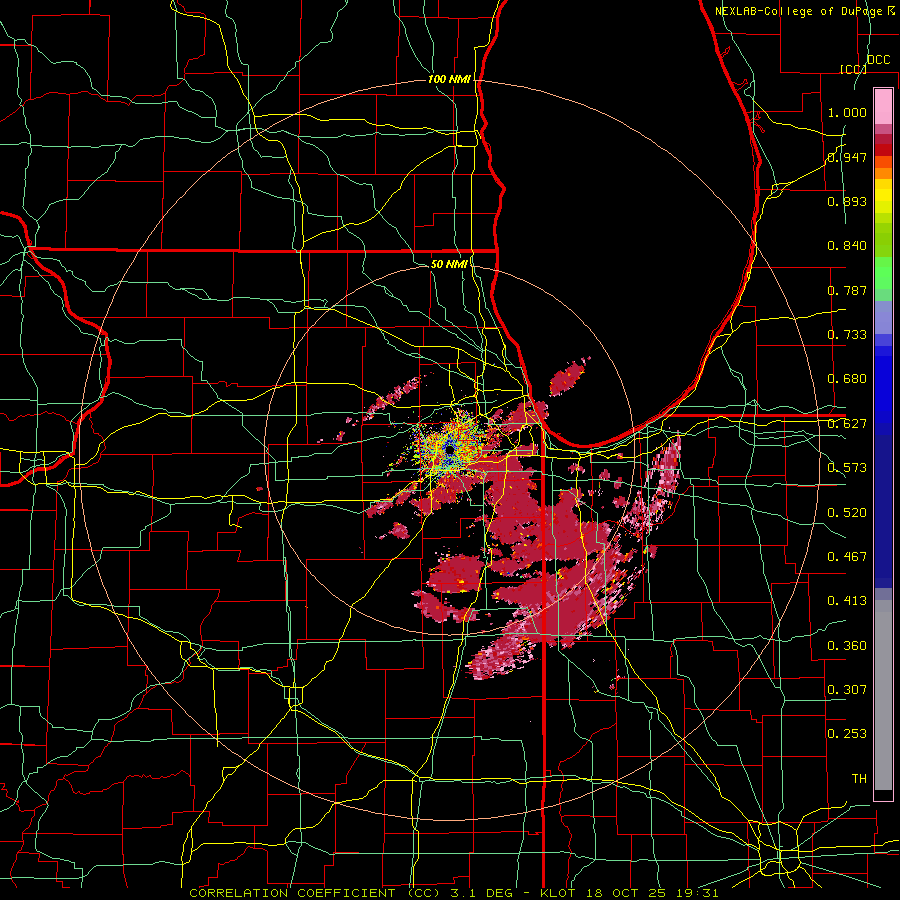
Task: Click the TH threshold label on legend
Action: coord(859,779)
